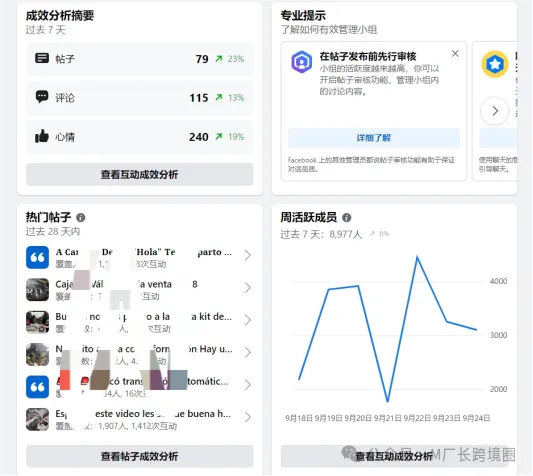Viewport: 533px width, 476px height.
Task: Click the '过去 28 天内' subtitle
Action: point(53,232)
